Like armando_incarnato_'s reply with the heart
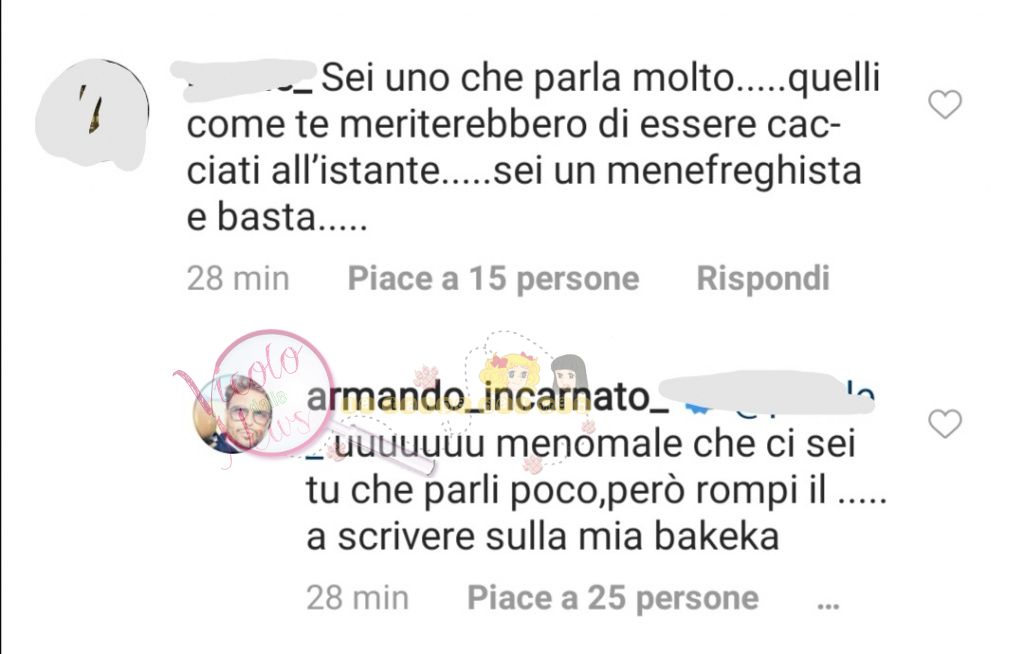The height and width of the screenshot is (654, 1024). (x=945, y=424)
